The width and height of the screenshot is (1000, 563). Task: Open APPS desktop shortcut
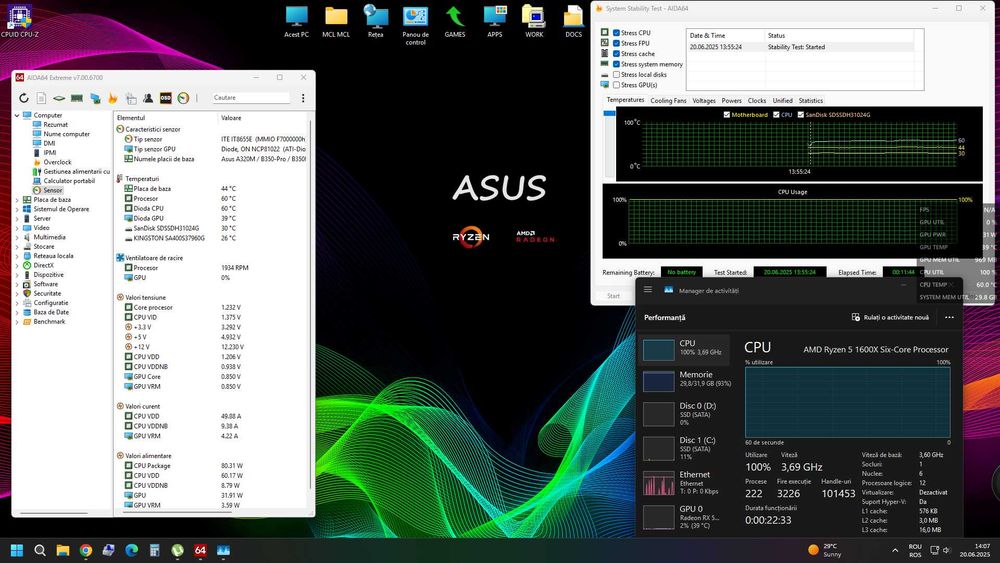(x=495, y=22)
